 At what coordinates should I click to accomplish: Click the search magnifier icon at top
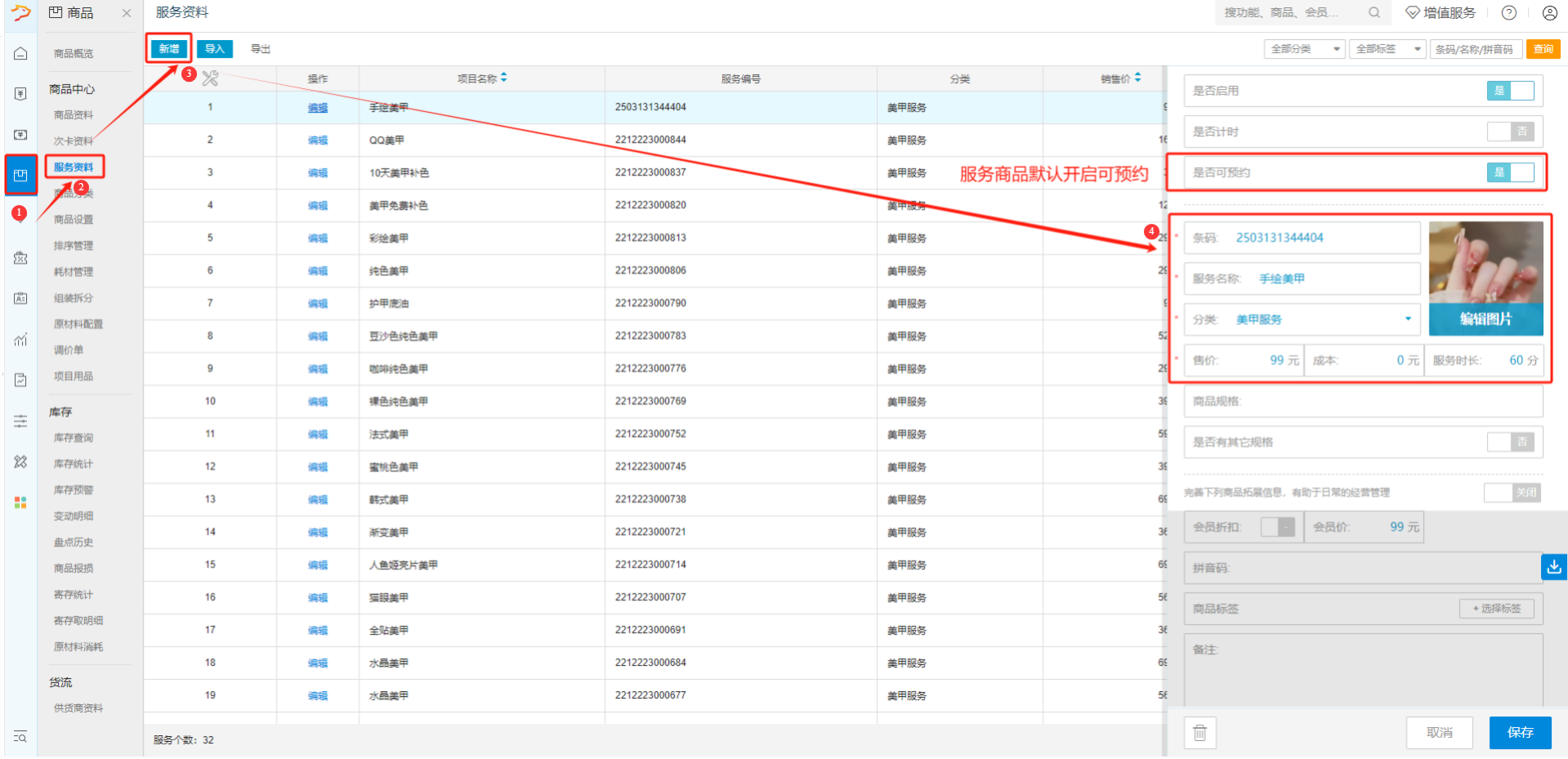[1374, 13]
